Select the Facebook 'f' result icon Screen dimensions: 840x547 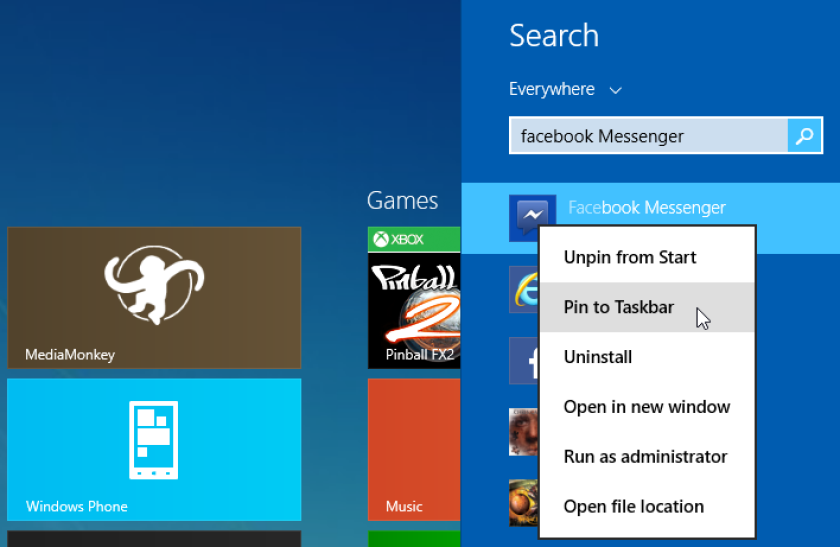[524, 361]
